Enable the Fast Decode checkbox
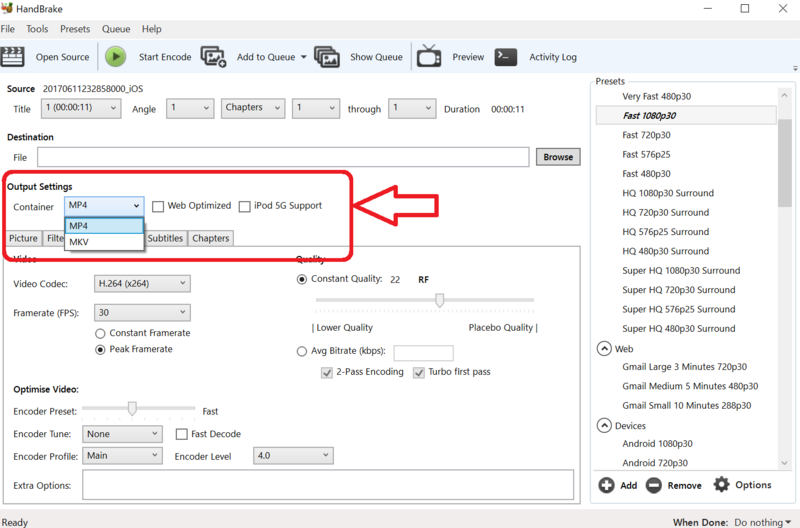This screenshot has height=528, width=800. click(x=182, y=434)
